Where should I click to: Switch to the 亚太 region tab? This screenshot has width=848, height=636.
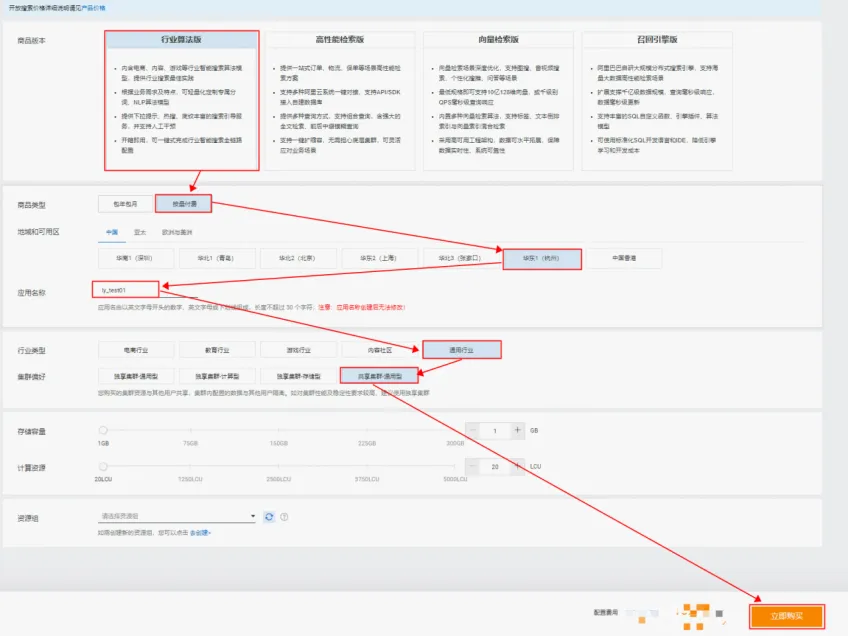pos(140,233)
